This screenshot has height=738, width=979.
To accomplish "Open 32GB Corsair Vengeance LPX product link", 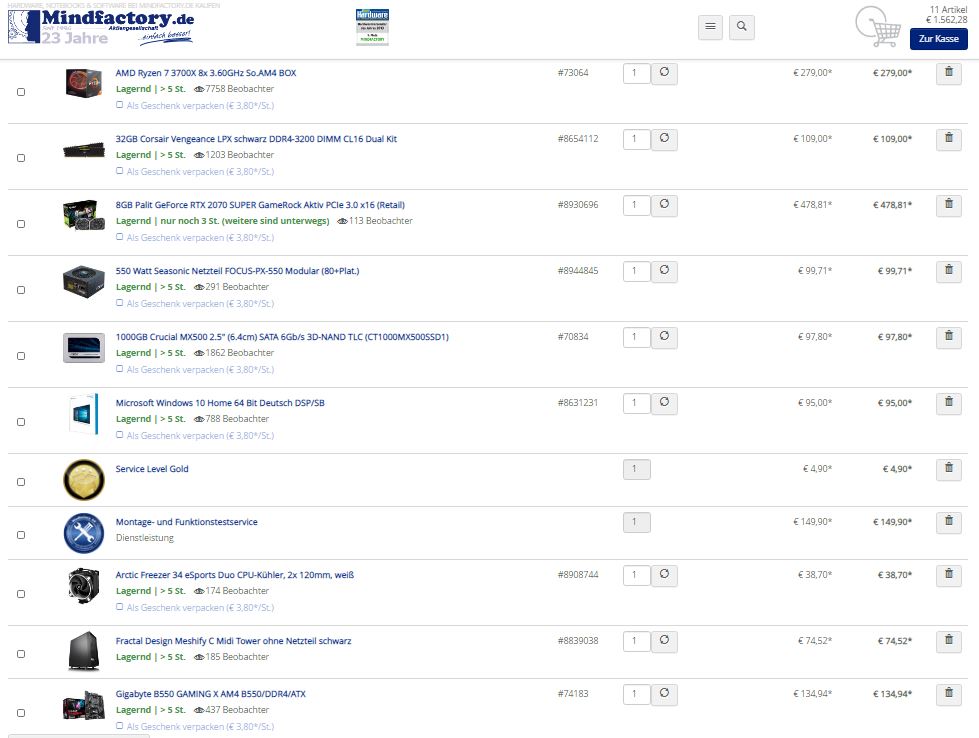I will coord(256,139).
